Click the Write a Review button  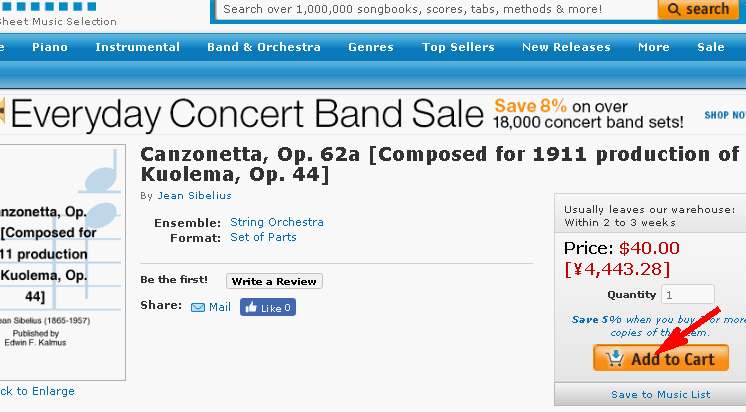(274, 281)
